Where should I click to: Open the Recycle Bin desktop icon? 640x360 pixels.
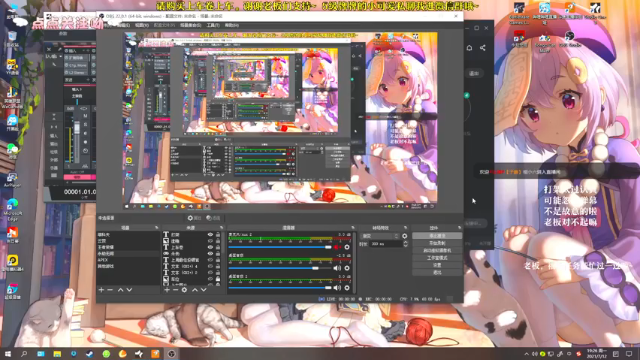click(12, 39)
